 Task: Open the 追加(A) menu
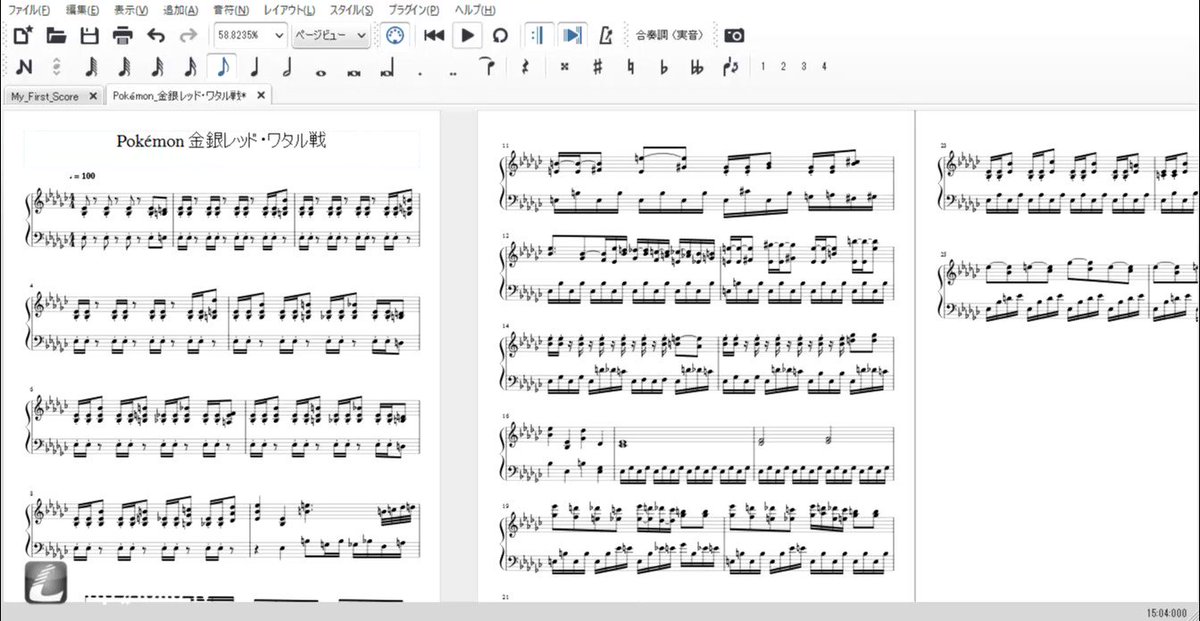click(x=180, y=9)
